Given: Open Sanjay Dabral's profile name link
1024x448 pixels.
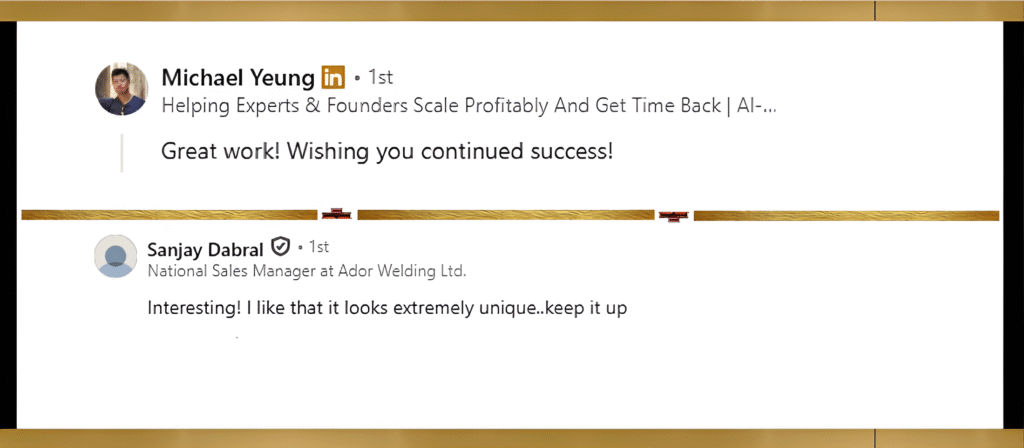Looking at the screenshot, I should coord(206,247).
